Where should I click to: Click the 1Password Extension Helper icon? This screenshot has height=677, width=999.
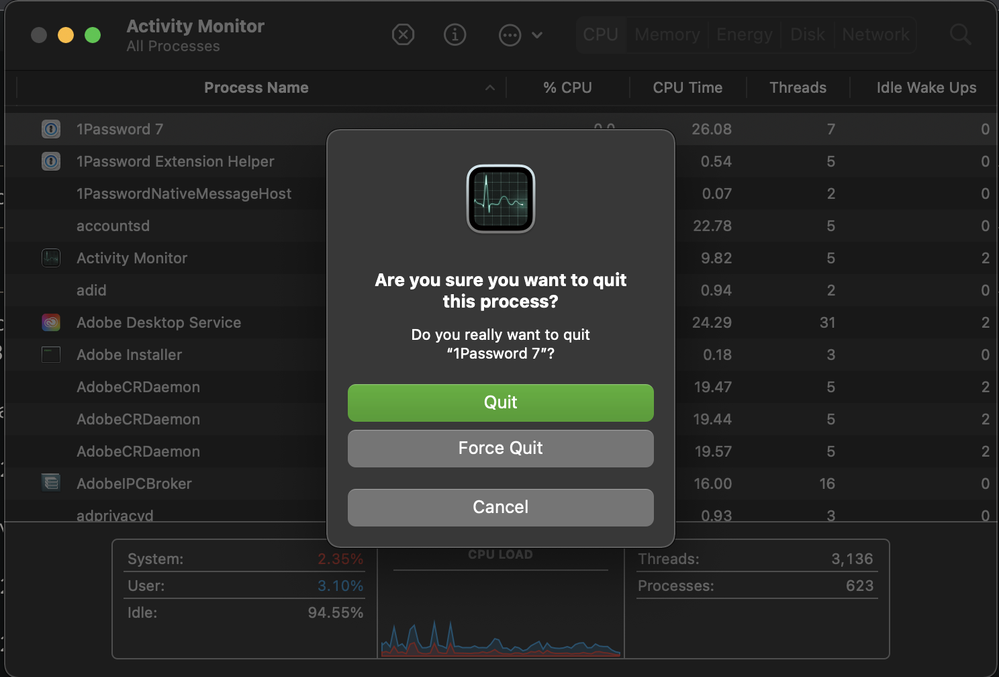tap(51, 161)
